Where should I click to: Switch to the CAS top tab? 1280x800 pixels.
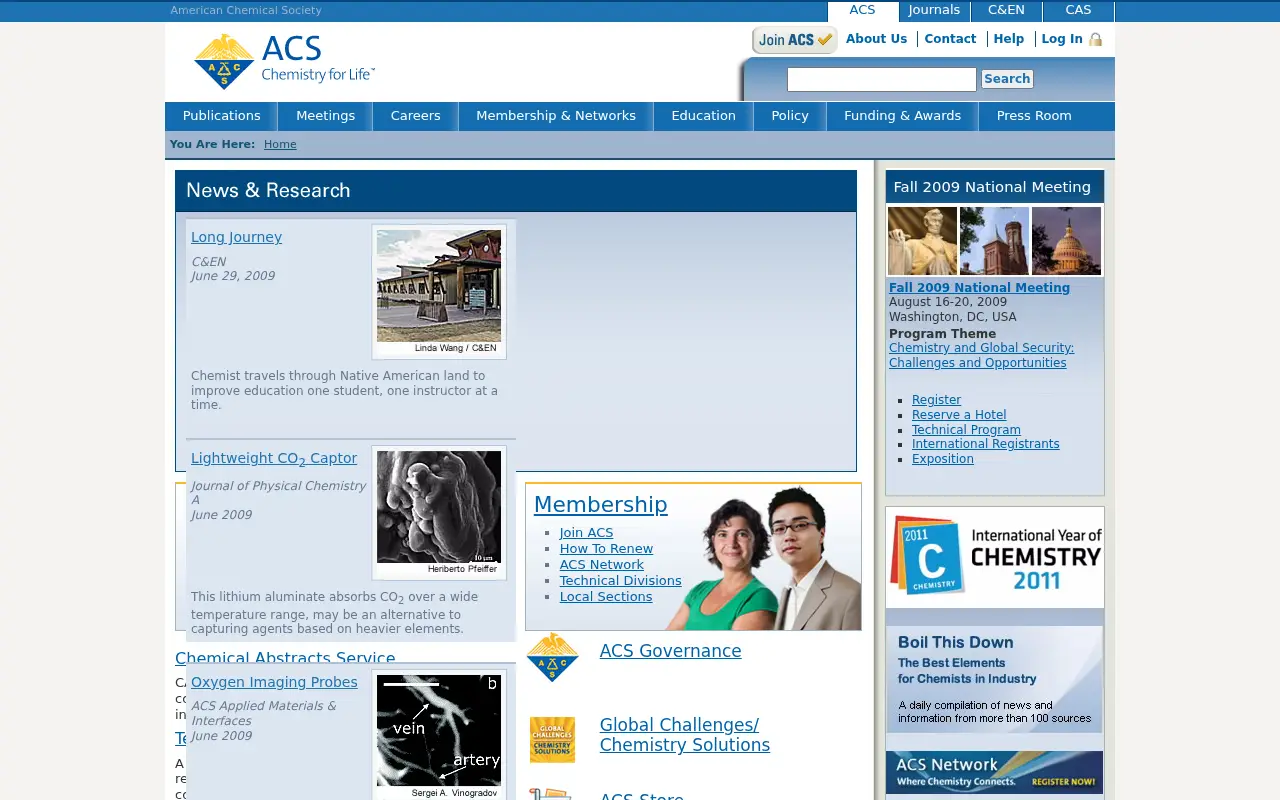(1078, 10)
